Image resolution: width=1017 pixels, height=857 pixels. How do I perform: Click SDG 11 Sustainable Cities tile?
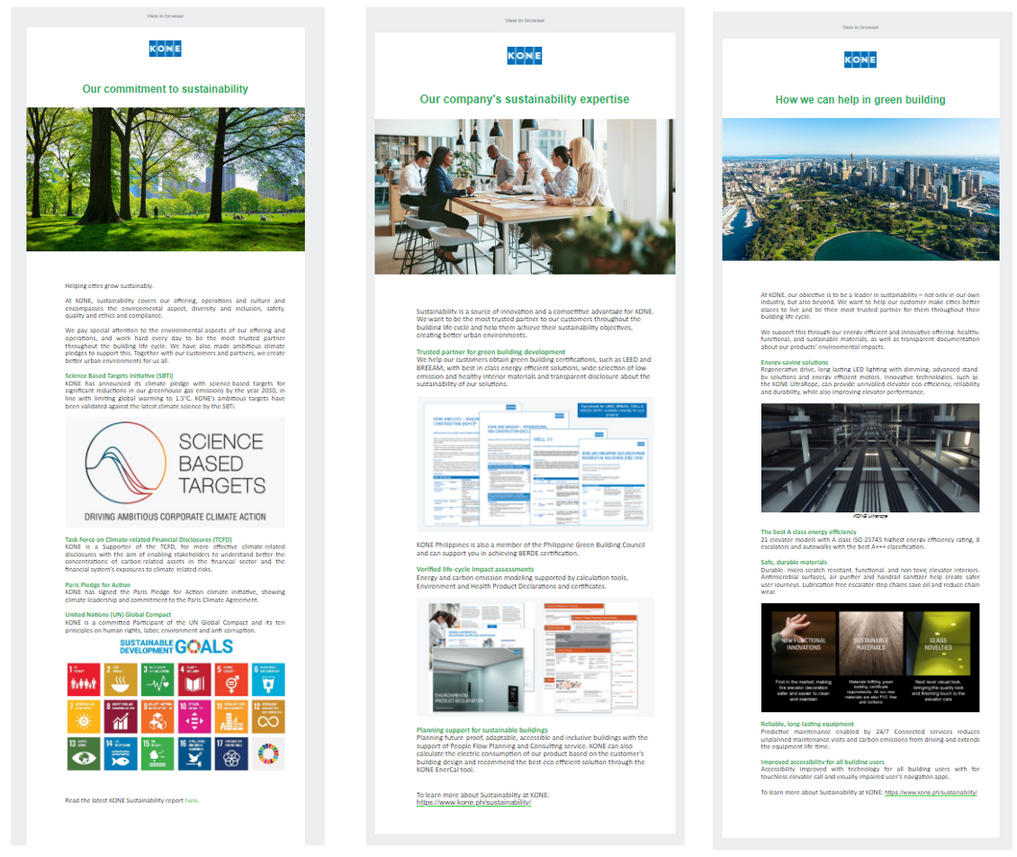232,716
